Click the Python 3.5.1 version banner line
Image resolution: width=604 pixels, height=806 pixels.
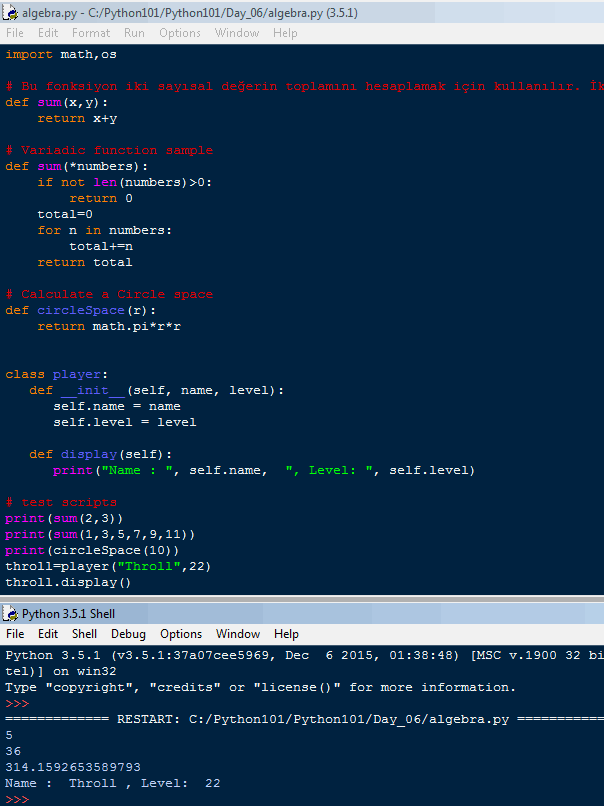(x=304, y=655)
